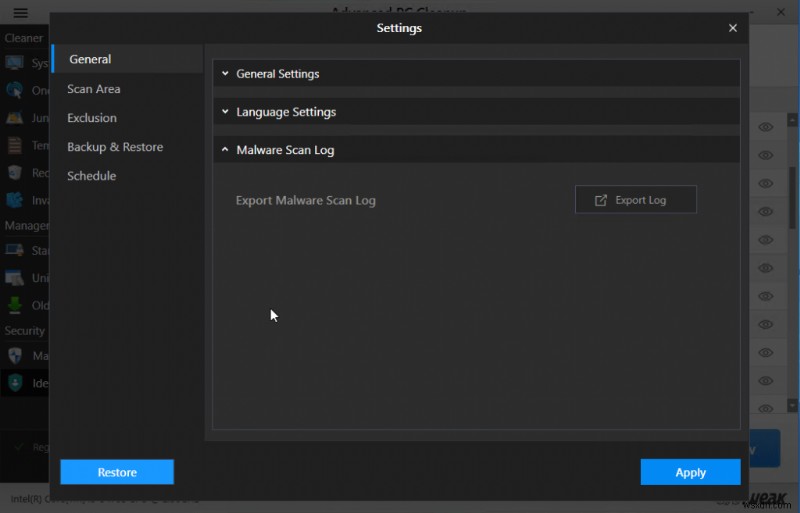Click the scrollbar down arrow in background list
The image size is (800, 513).
(792, 405)
